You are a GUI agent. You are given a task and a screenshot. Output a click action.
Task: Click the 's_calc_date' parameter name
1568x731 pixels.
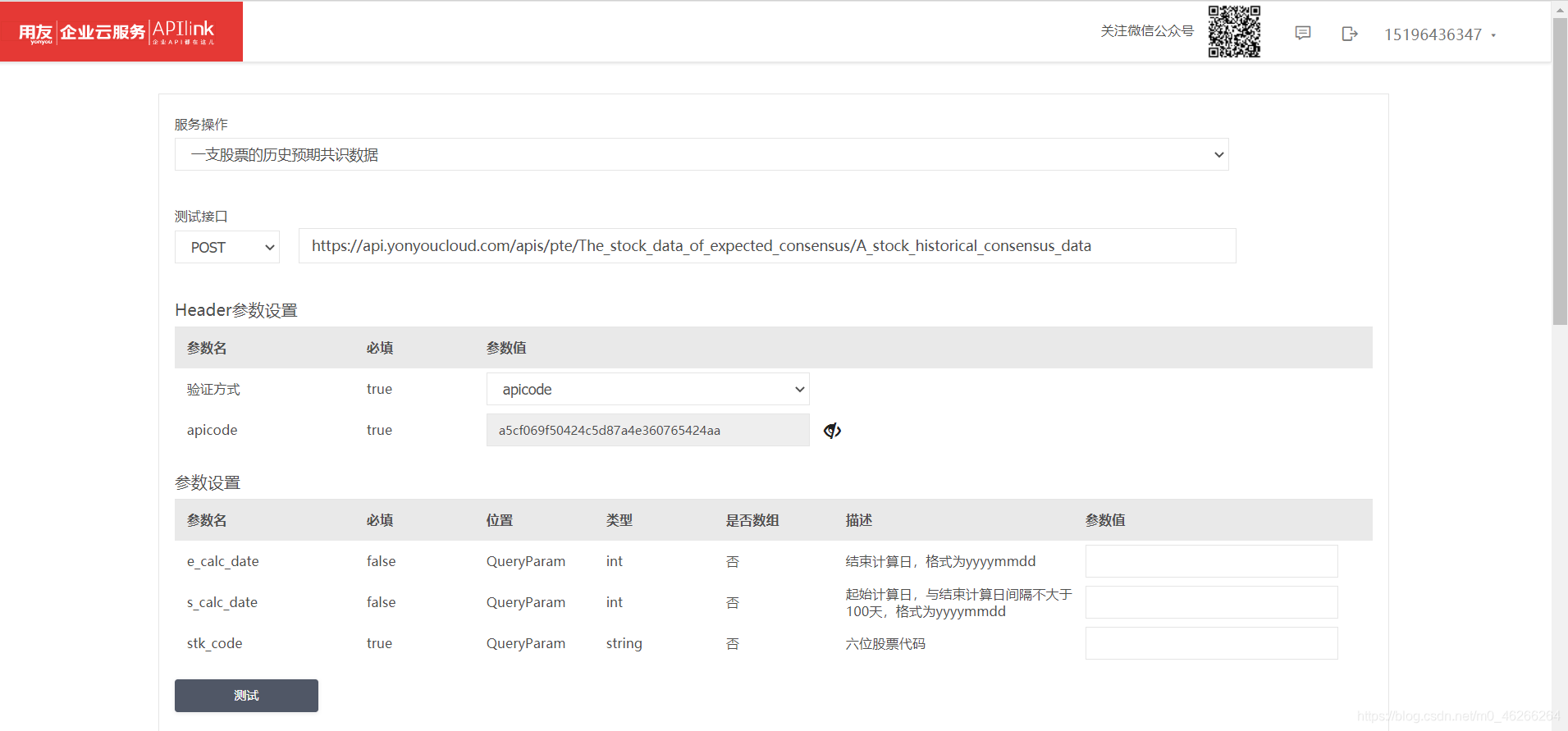click(x=222, y=602)
